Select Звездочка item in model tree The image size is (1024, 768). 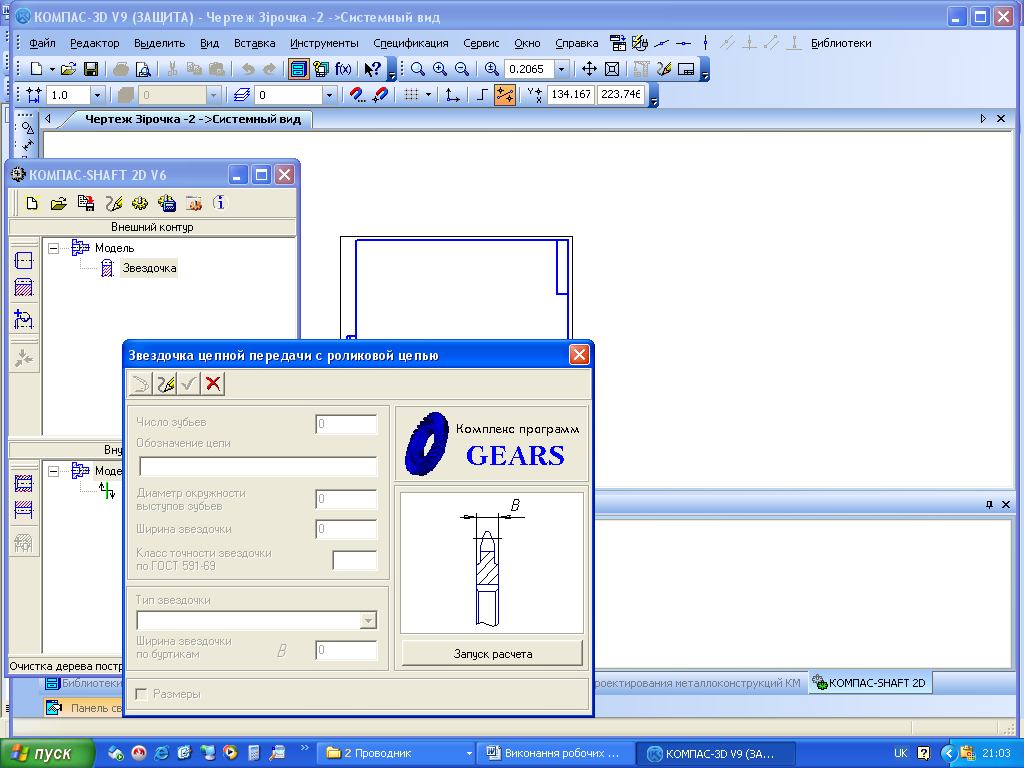pos(149,268)
